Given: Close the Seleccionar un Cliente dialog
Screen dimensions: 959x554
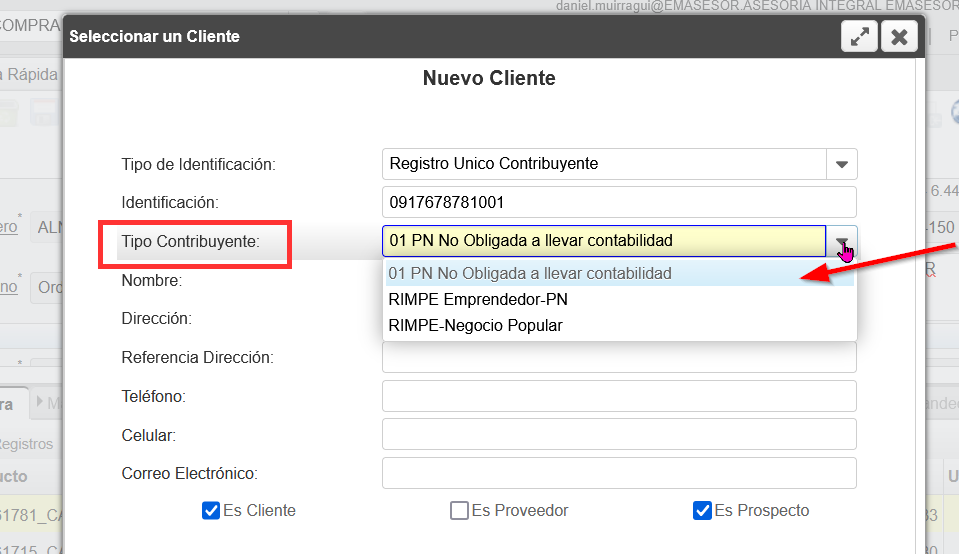Looking at the screenshot, I should [899, 37].
